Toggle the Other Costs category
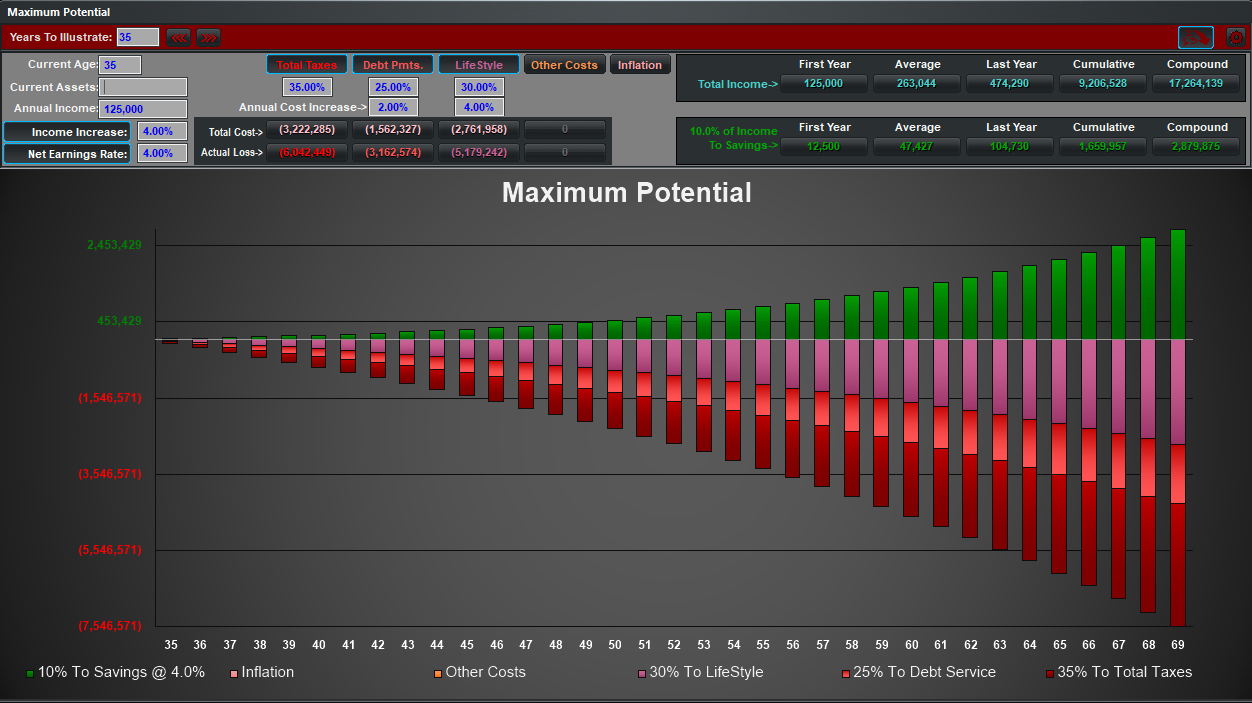This screenshot has height=703, width=1252. pyautogui.click(x=564, y=65)
